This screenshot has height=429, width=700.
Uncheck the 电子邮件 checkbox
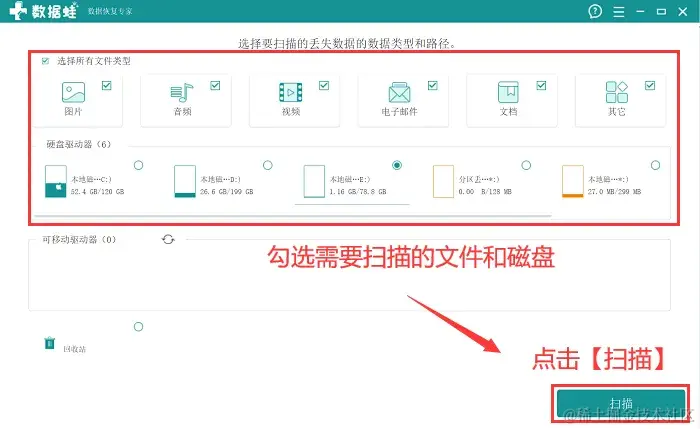433,85
